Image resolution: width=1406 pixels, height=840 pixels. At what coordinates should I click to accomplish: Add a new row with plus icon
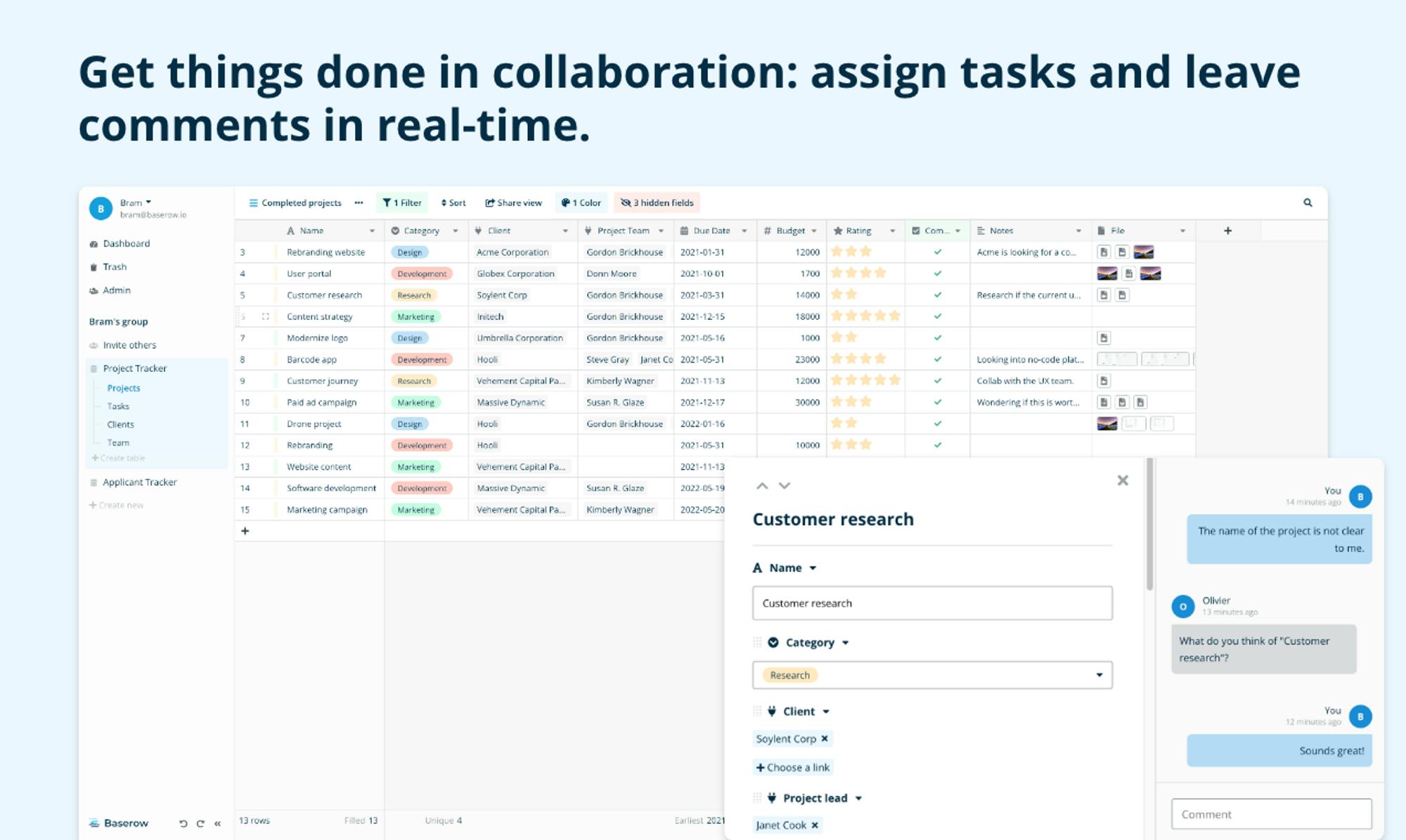pyautogui.click(x=245, y=531)
